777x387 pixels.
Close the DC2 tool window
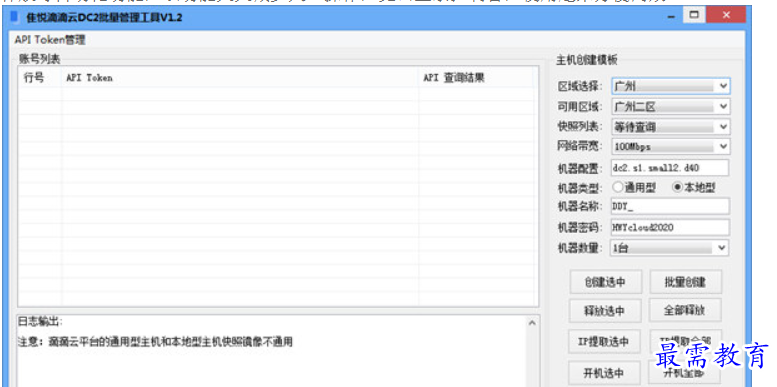(x=726, y=15)
